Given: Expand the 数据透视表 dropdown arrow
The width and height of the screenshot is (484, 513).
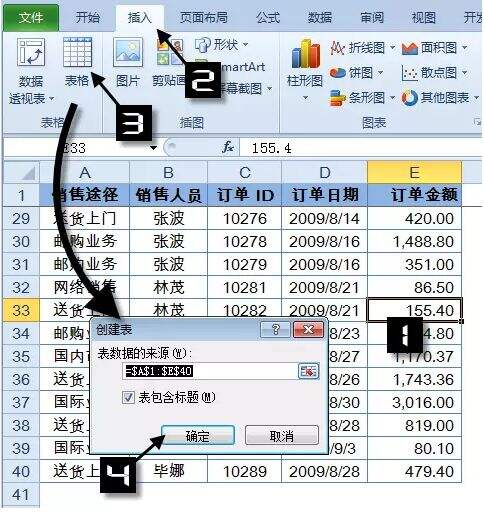Looking at the screenshot, I should pyautogui.click(x=52, y=99).
